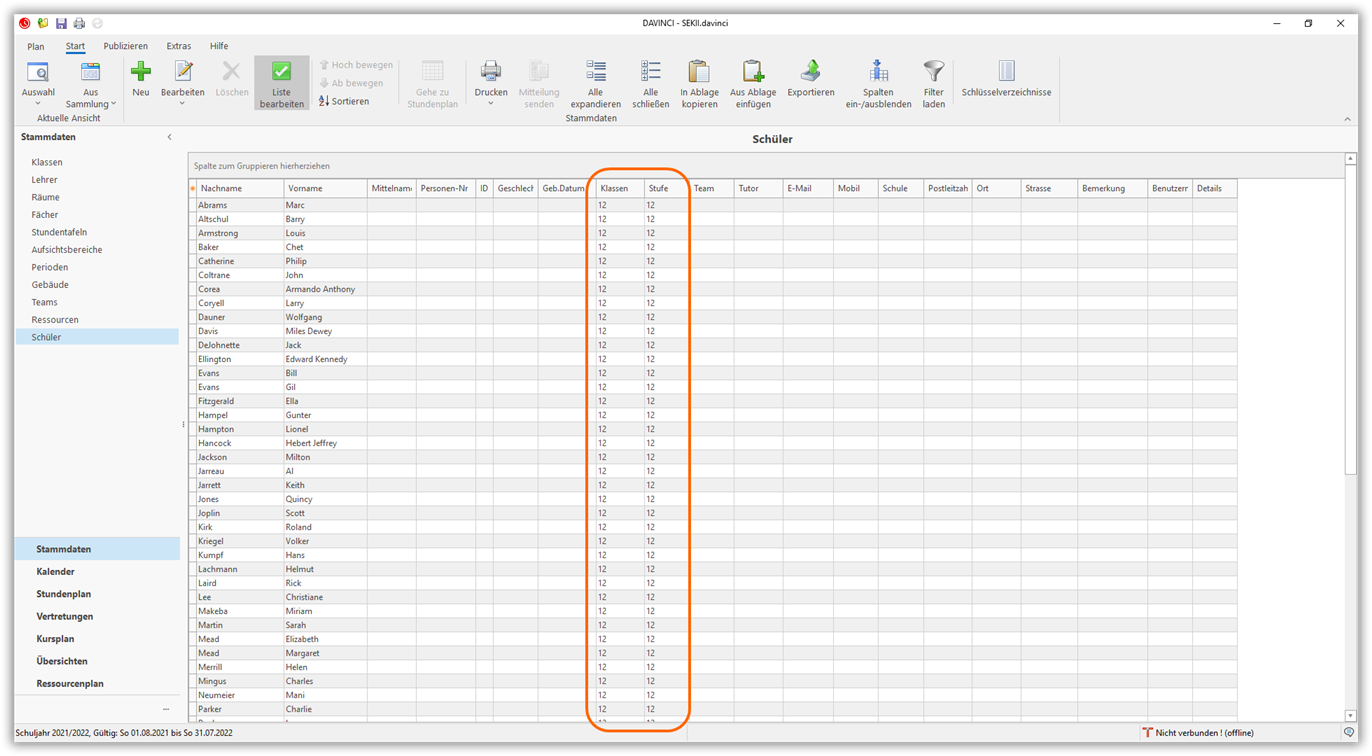The width and height of the screenshot is (1372, 756).
Task: Click In Ablage kopieren icon
Action: click(x=699, y=72)
